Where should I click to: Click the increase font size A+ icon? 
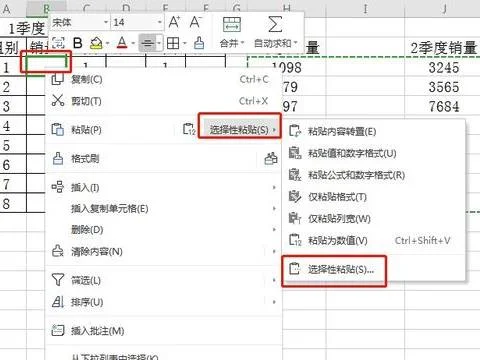174,22
